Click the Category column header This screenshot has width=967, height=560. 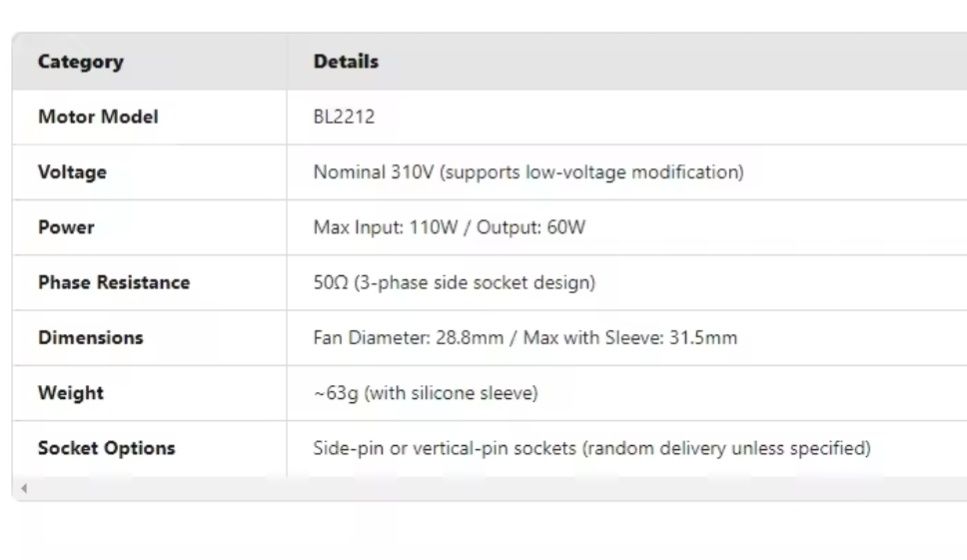click(x=80, y=62)
